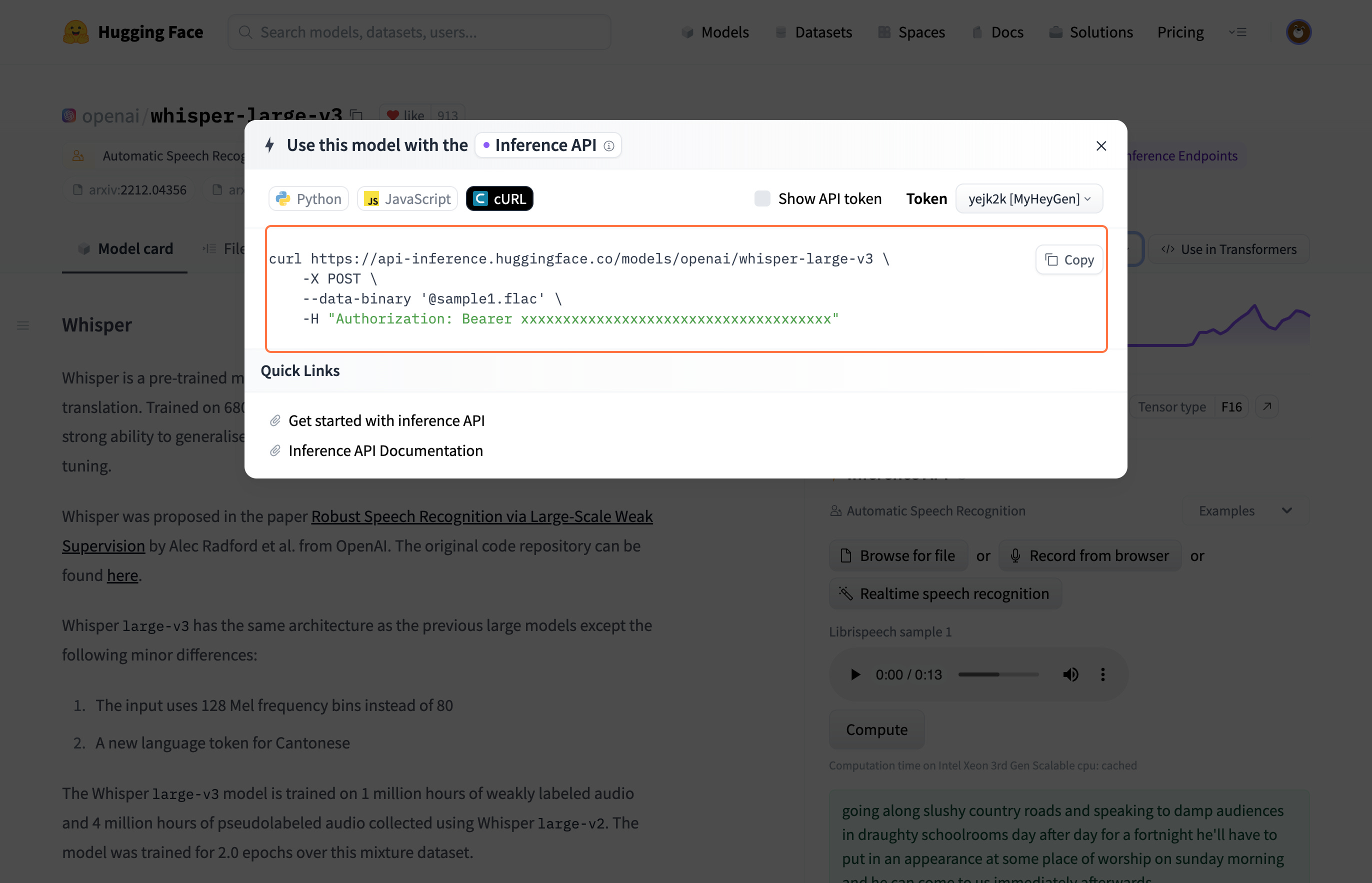Switch to the Python code tab

click(x=308, y=198)
